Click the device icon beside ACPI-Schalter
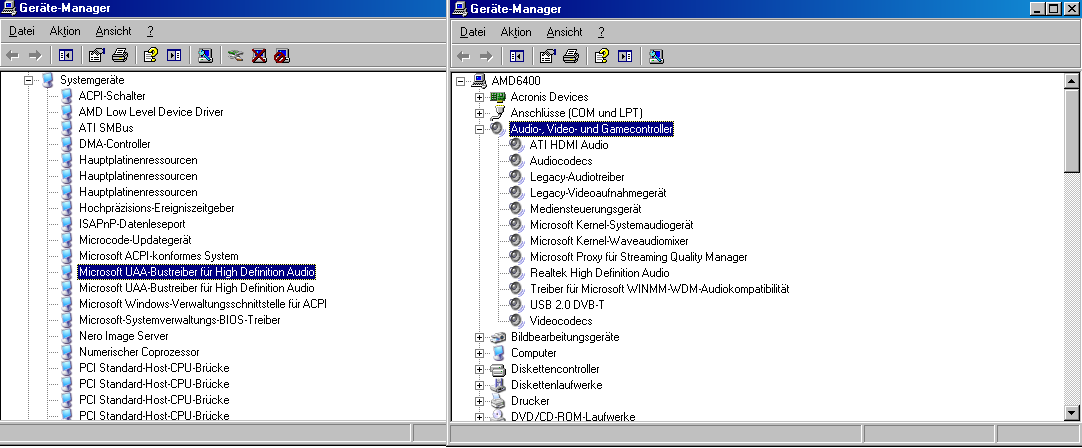The image size is (1082, 448). click(66, 96)
